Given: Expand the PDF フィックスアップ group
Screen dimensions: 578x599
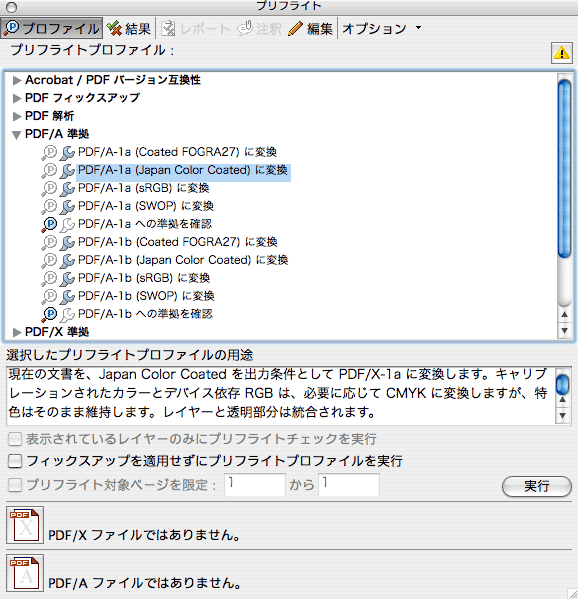Looking at the screenshot, I should point(16,98).
